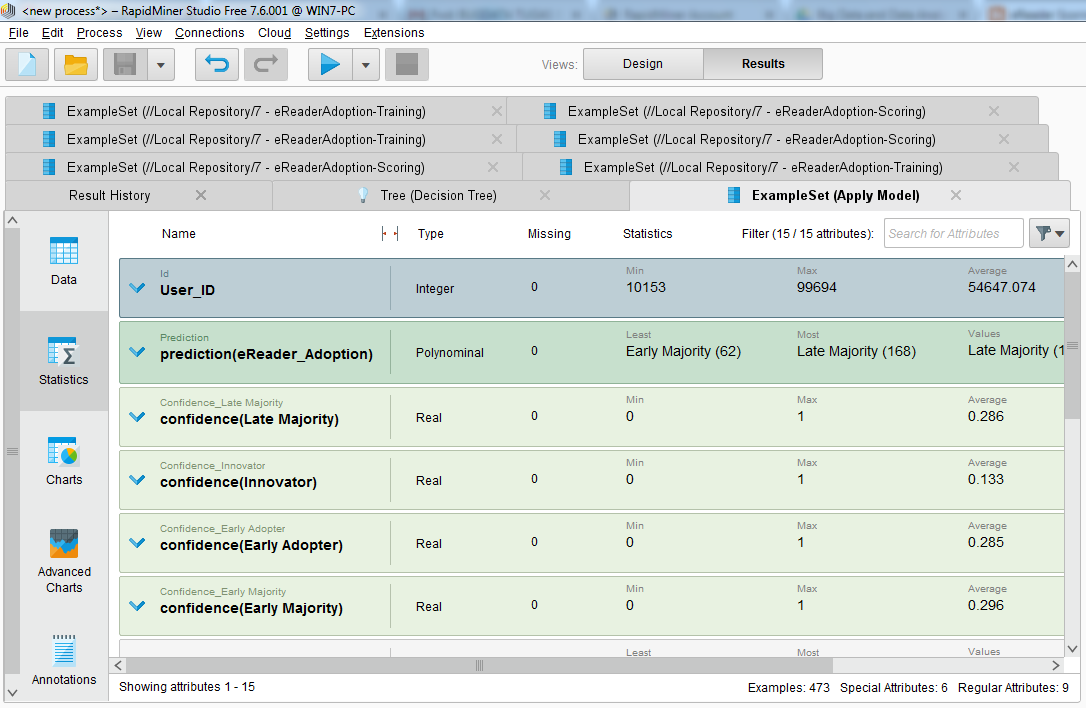The height and width of the screenshot is (708, 1086).
Task: Expand the confidence(Innovator) attribute details
Action: 137,479
